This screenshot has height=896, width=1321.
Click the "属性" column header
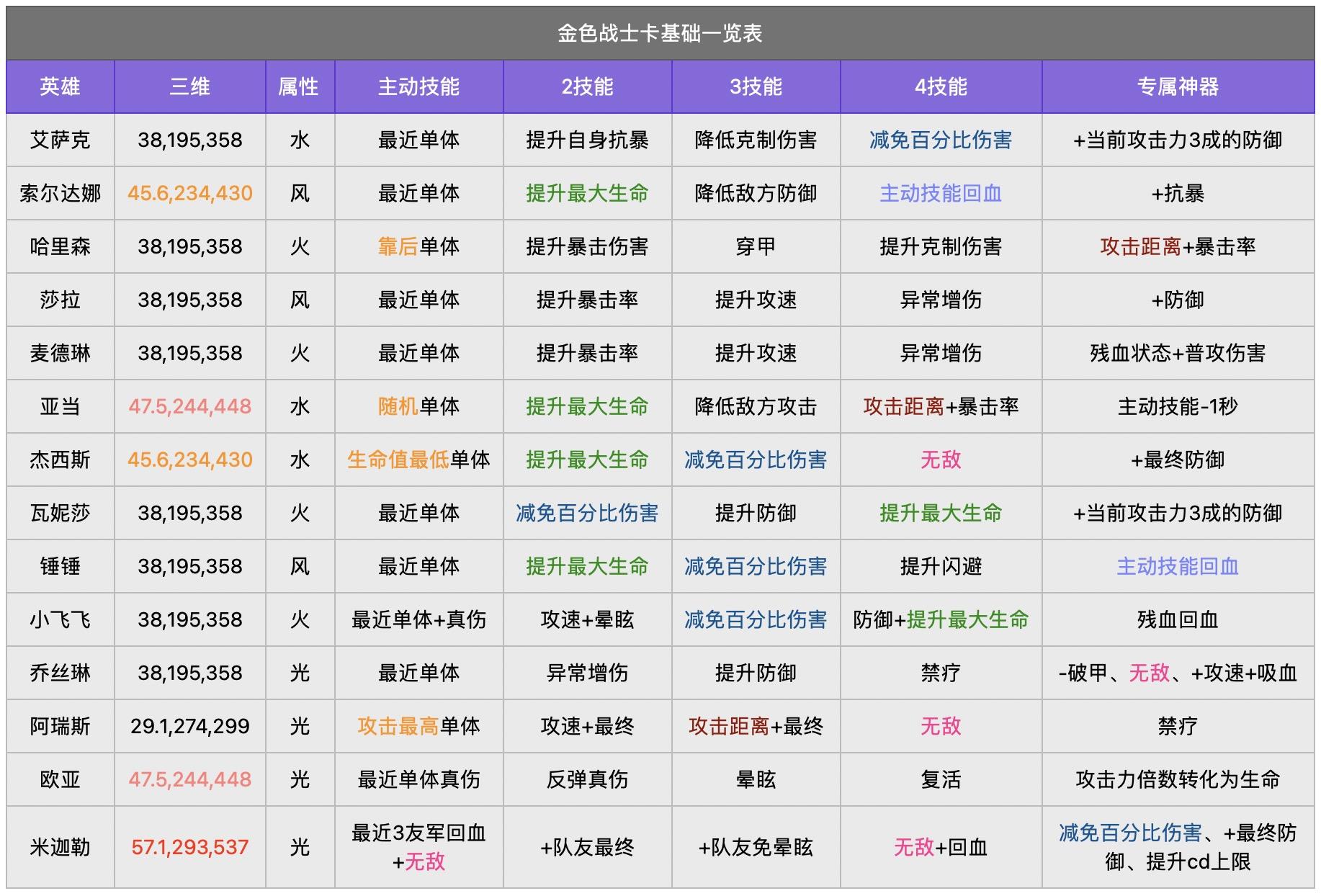click(299, 87)
